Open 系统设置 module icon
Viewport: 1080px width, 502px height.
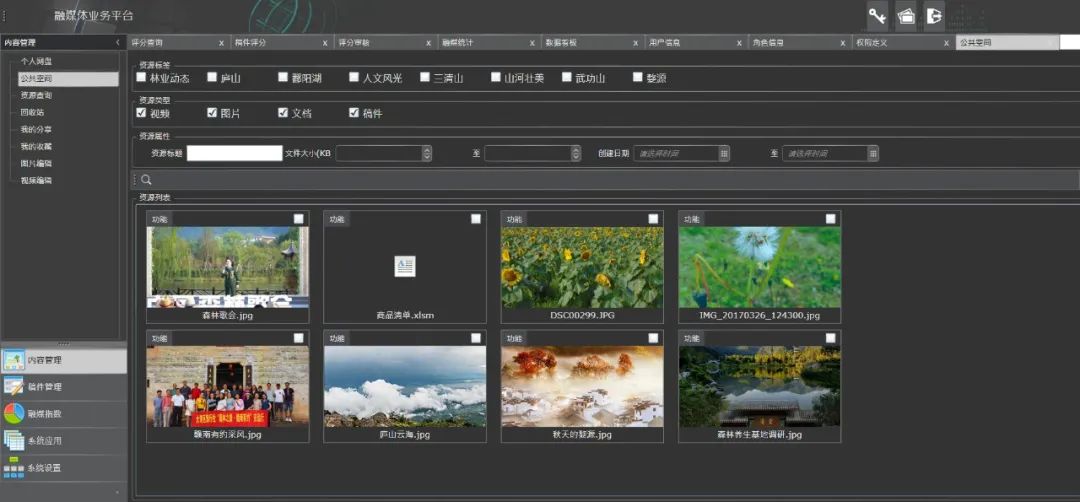[x=14, y=467]
